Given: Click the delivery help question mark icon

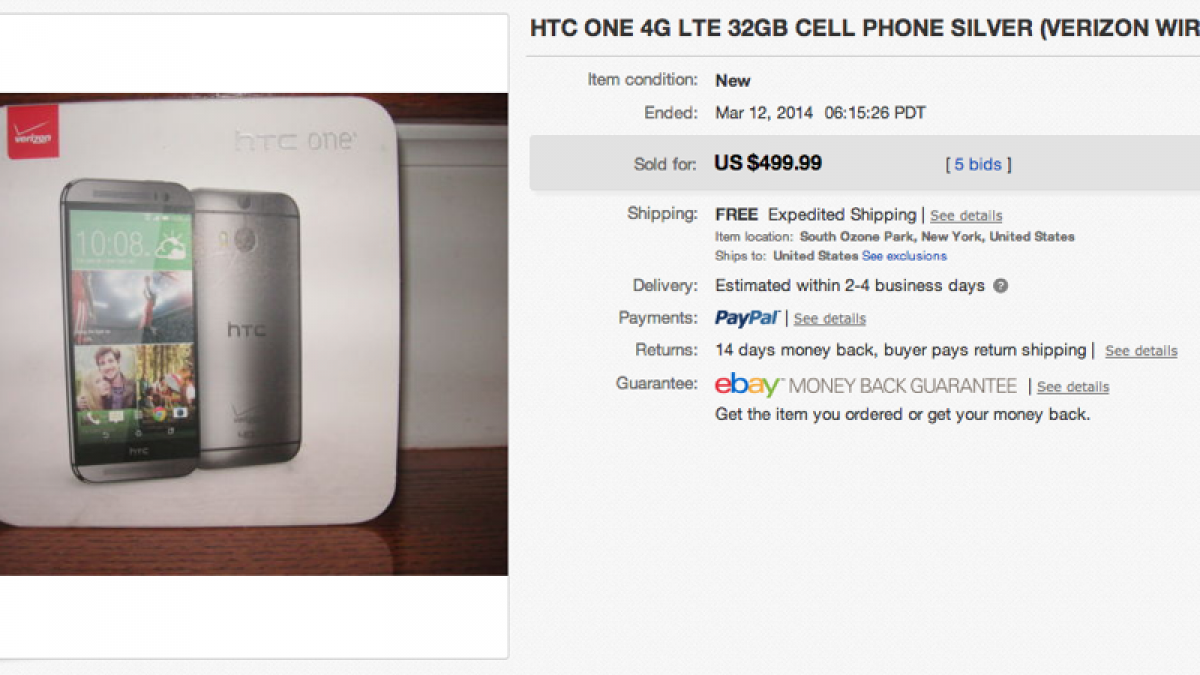Looking at the screenshot, I should click(x=1001, y=286).
